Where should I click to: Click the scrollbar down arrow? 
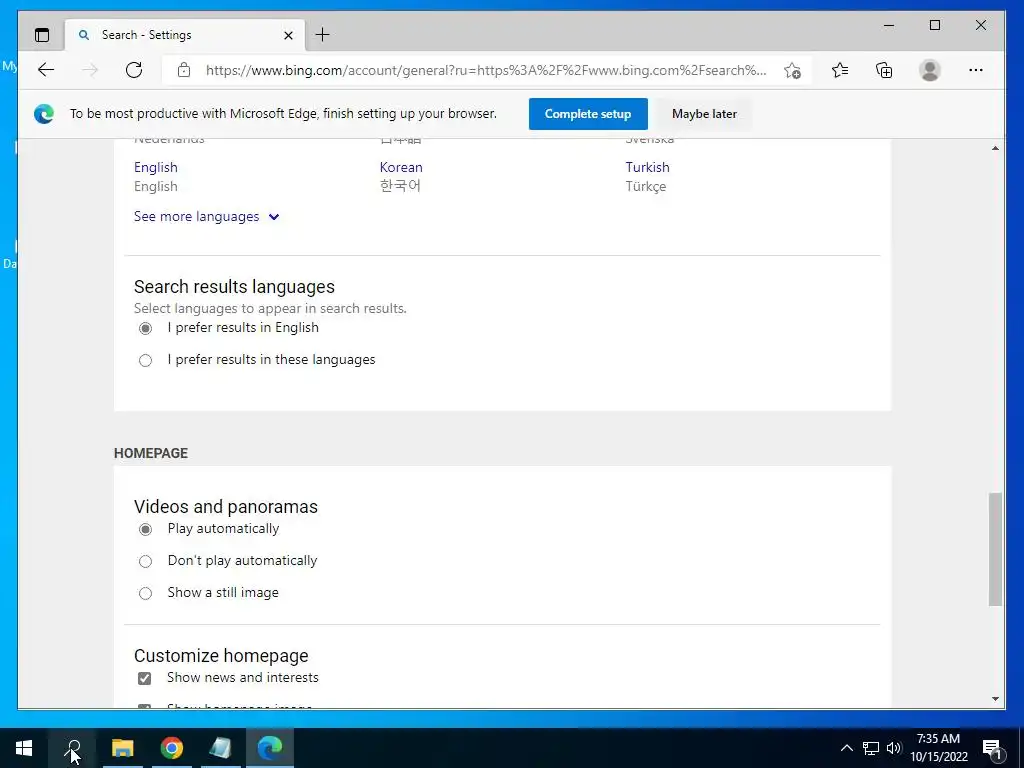pos(995,699)
